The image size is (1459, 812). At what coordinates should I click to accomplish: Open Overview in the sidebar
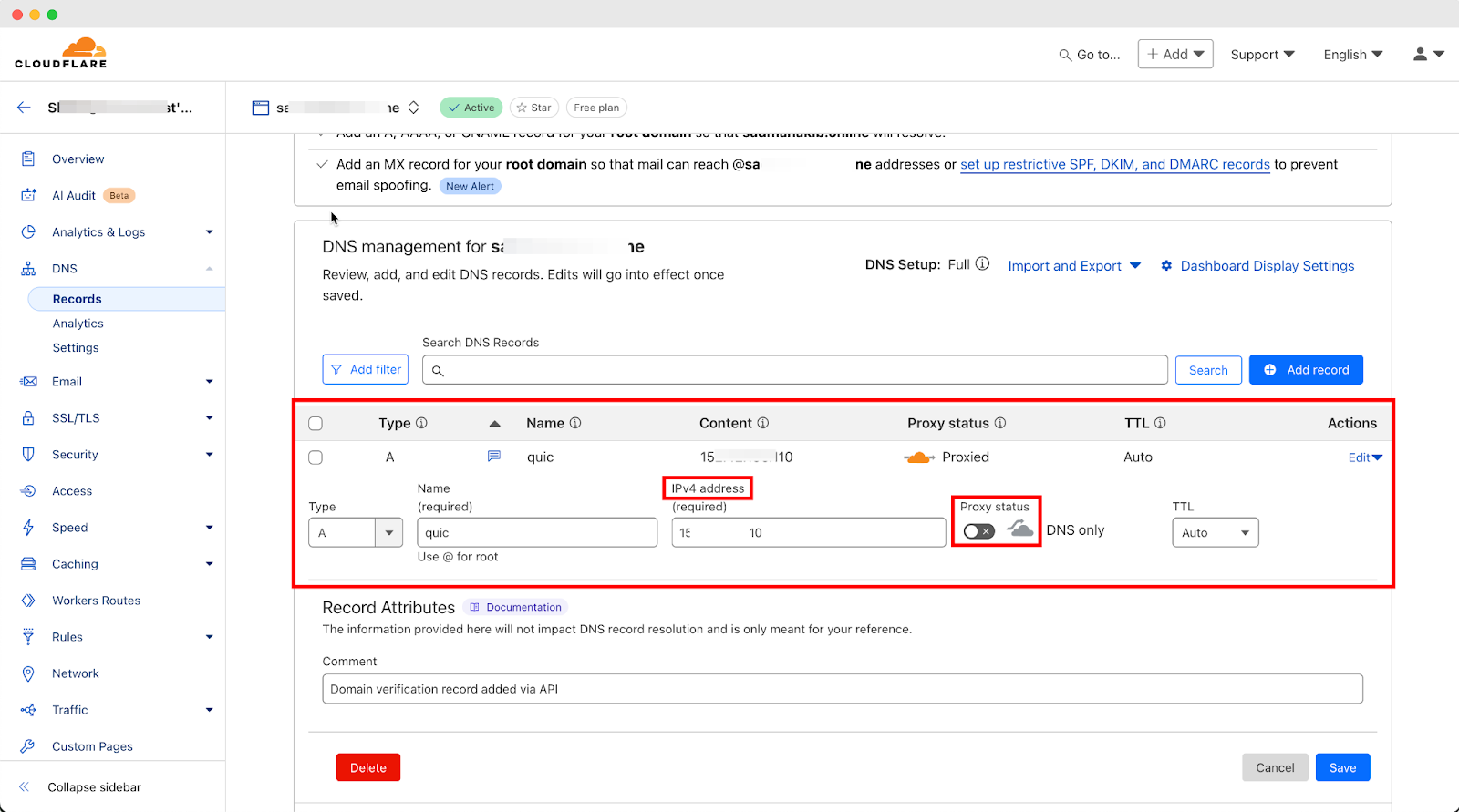[x=78, y=159]
